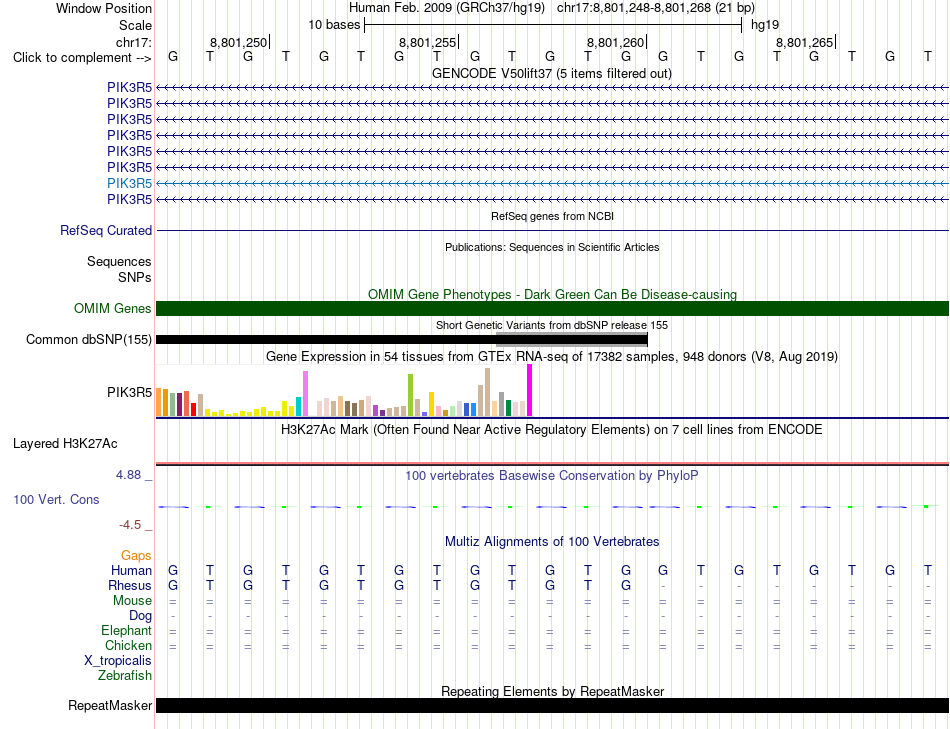This screenshot has width=950, height=729.
Task: Click the X_tropicalis species label
Action: tap(118, 661)
